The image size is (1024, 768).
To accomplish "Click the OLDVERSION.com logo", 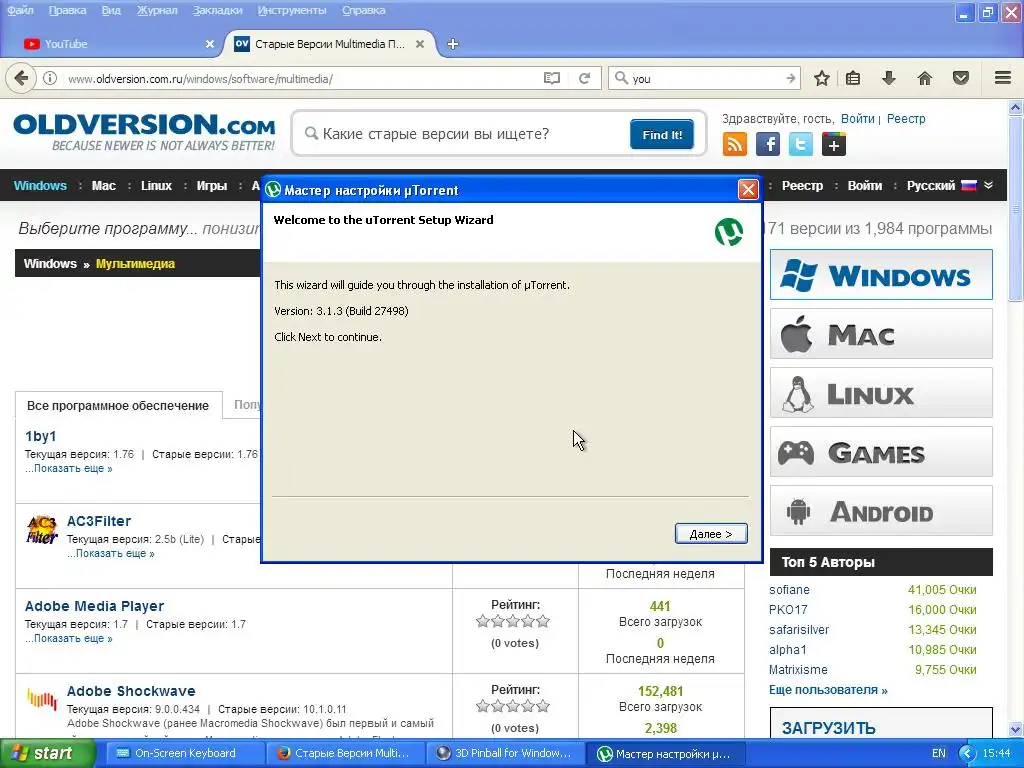I will pyautogui.click(x=144, y=132).
